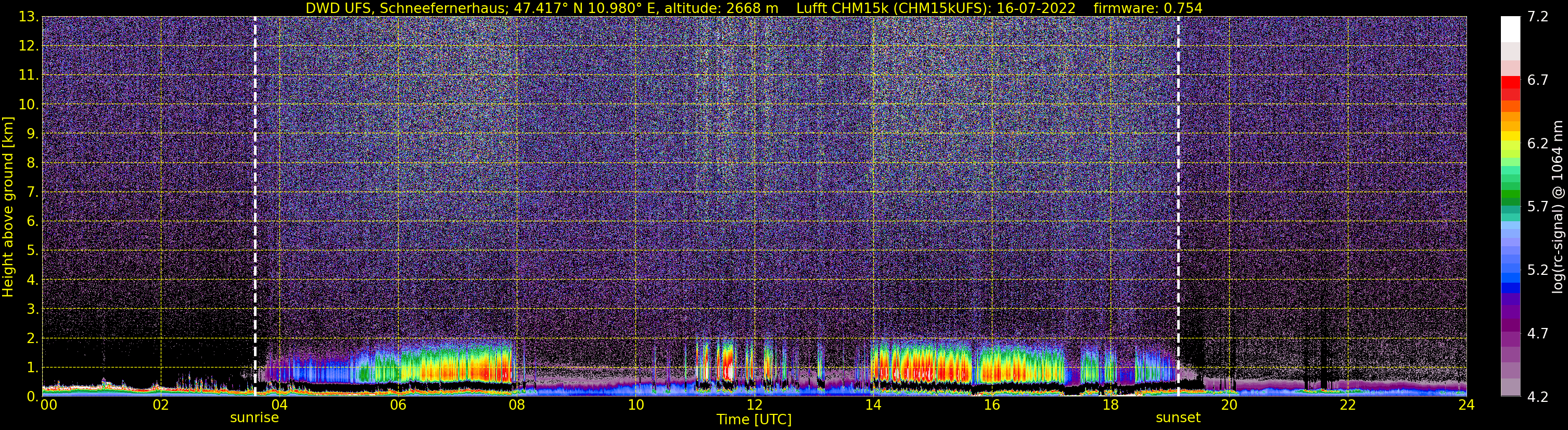Screen dimensions: 1568x430
Task: Click the colorbar tick label '5.2'
Action: (x=1538, y=270)
